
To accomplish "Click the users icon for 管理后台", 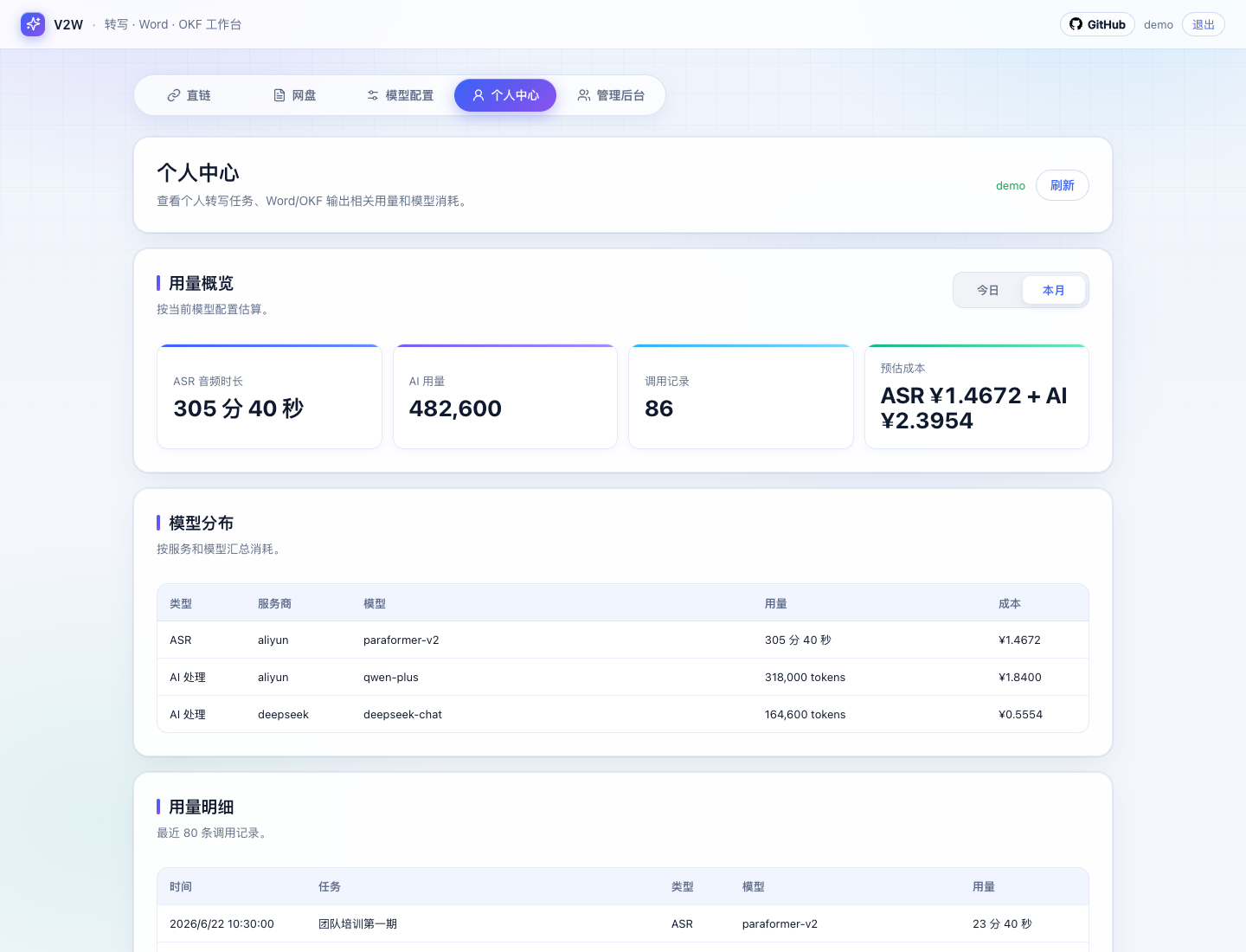I will [584, 95].
